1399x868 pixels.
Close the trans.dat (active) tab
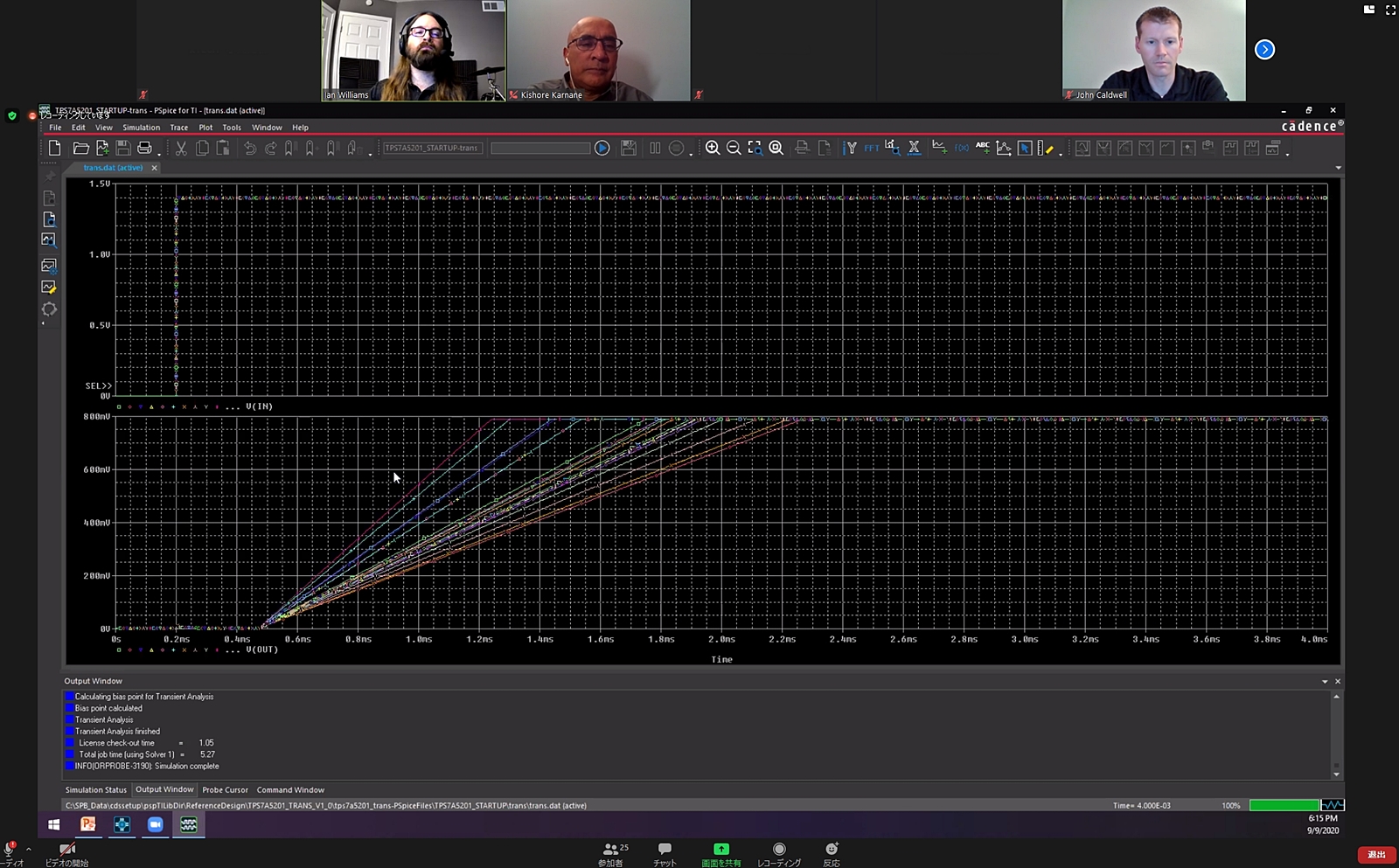click(x=155, y=168)
